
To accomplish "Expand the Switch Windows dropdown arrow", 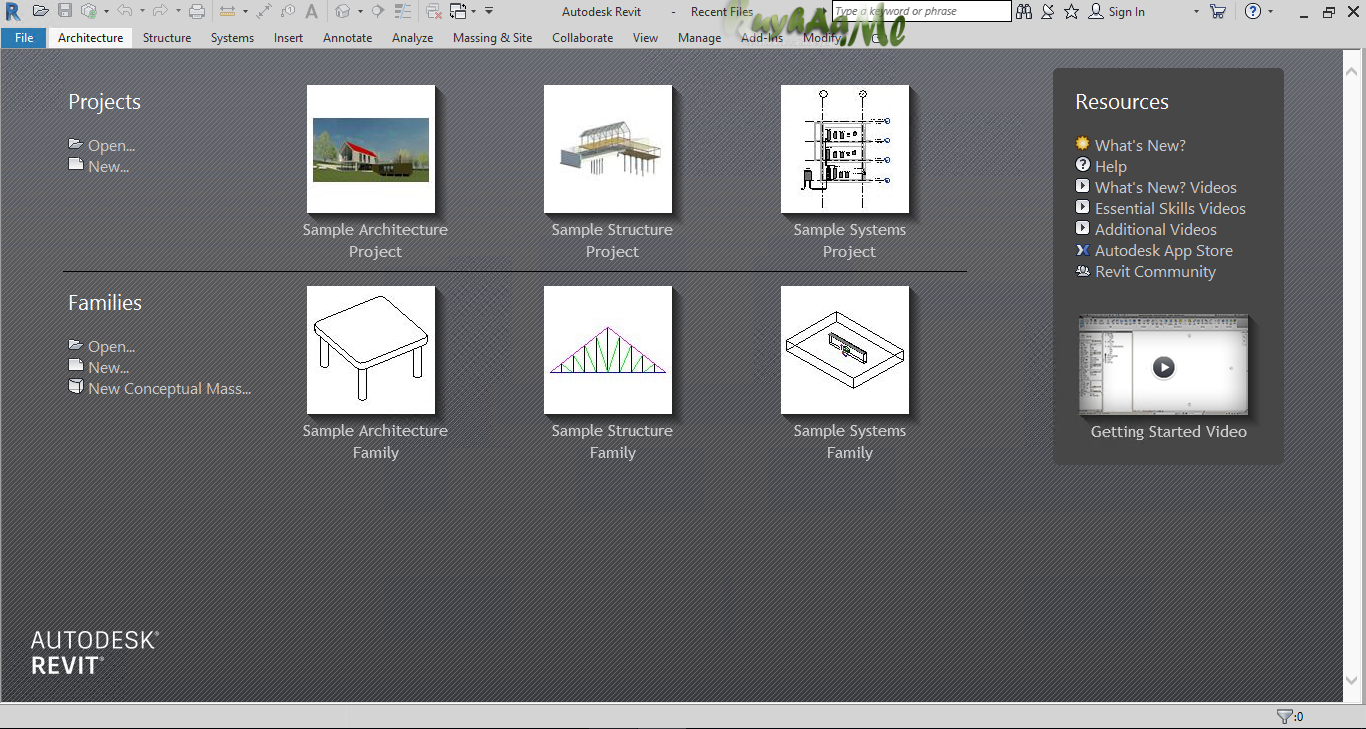I will tap(474, 11).
